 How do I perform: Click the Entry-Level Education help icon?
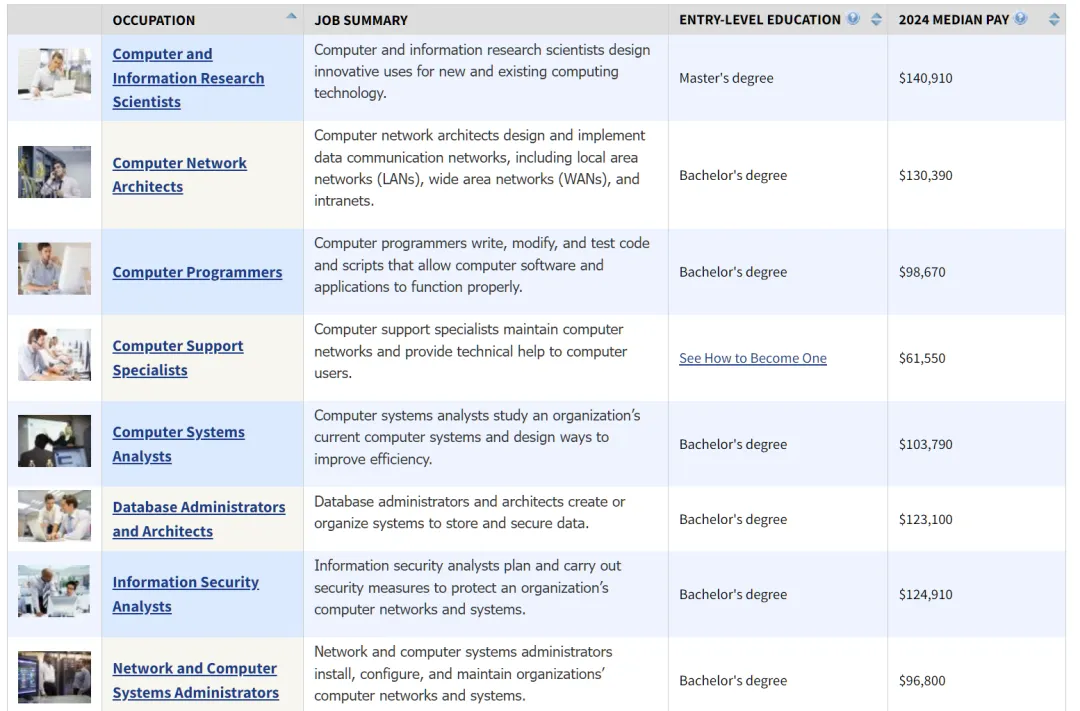(x=853, y=19)
